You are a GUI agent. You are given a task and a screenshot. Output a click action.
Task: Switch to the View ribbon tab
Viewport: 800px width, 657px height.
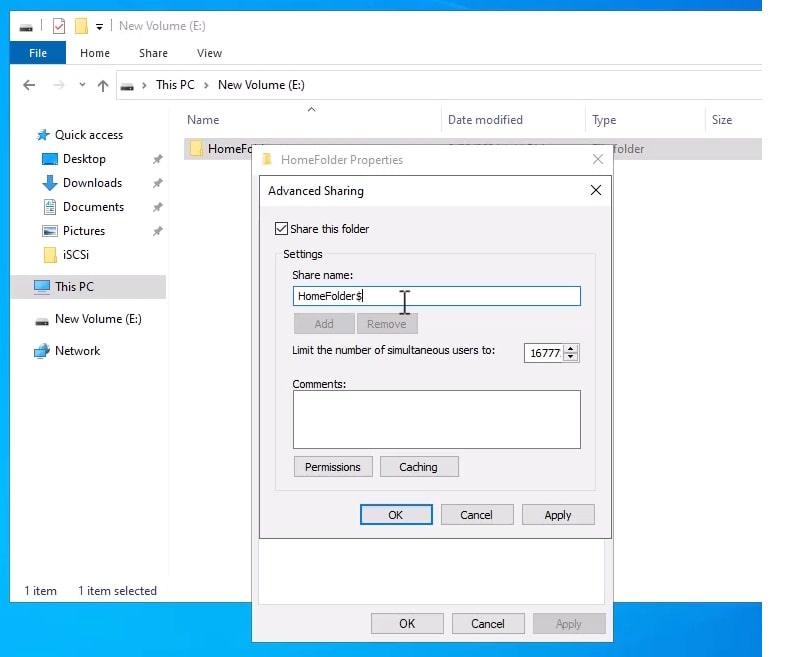point(209,53)
